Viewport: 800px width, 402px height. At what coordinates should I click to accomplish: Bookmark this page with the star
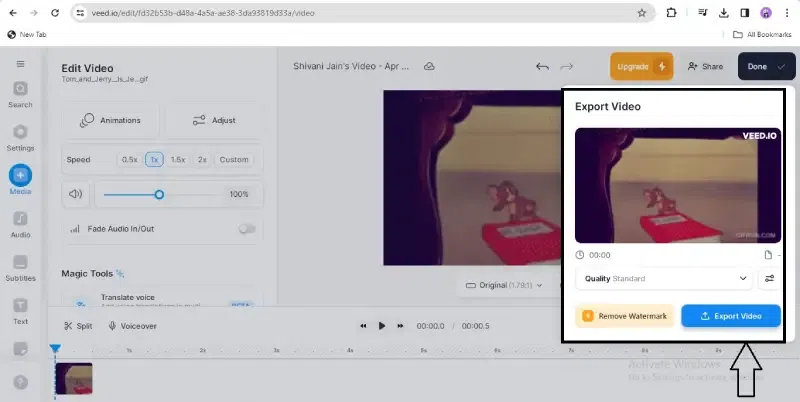[x=642, y=13]
